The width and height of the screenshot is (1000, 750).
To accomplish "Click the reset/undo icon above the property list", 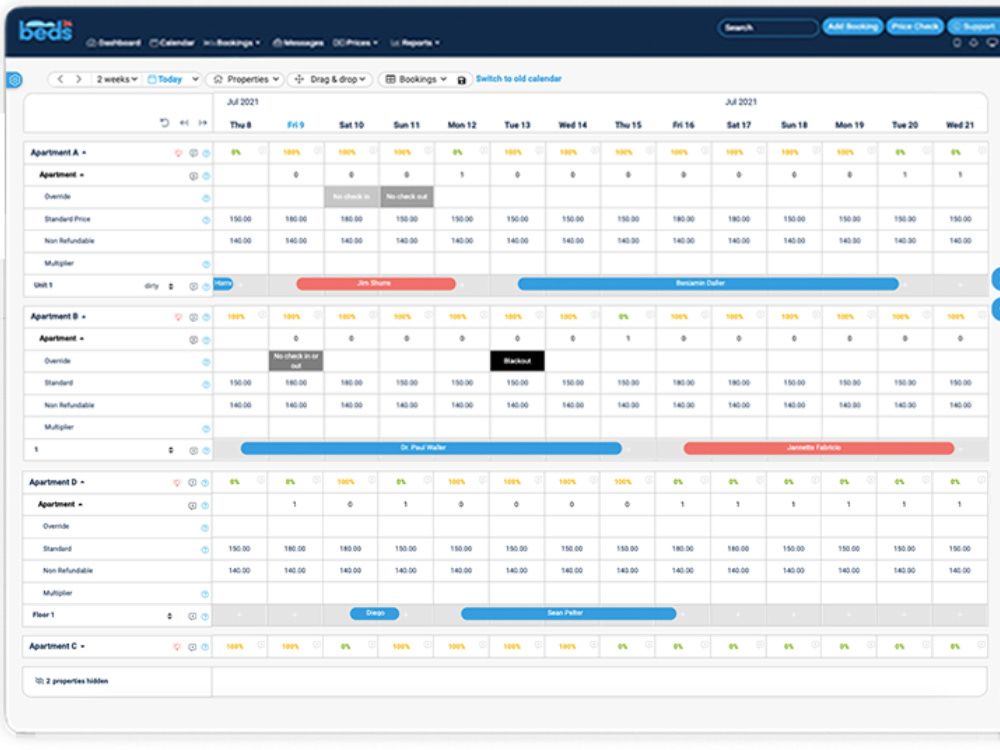I will 165,122.
